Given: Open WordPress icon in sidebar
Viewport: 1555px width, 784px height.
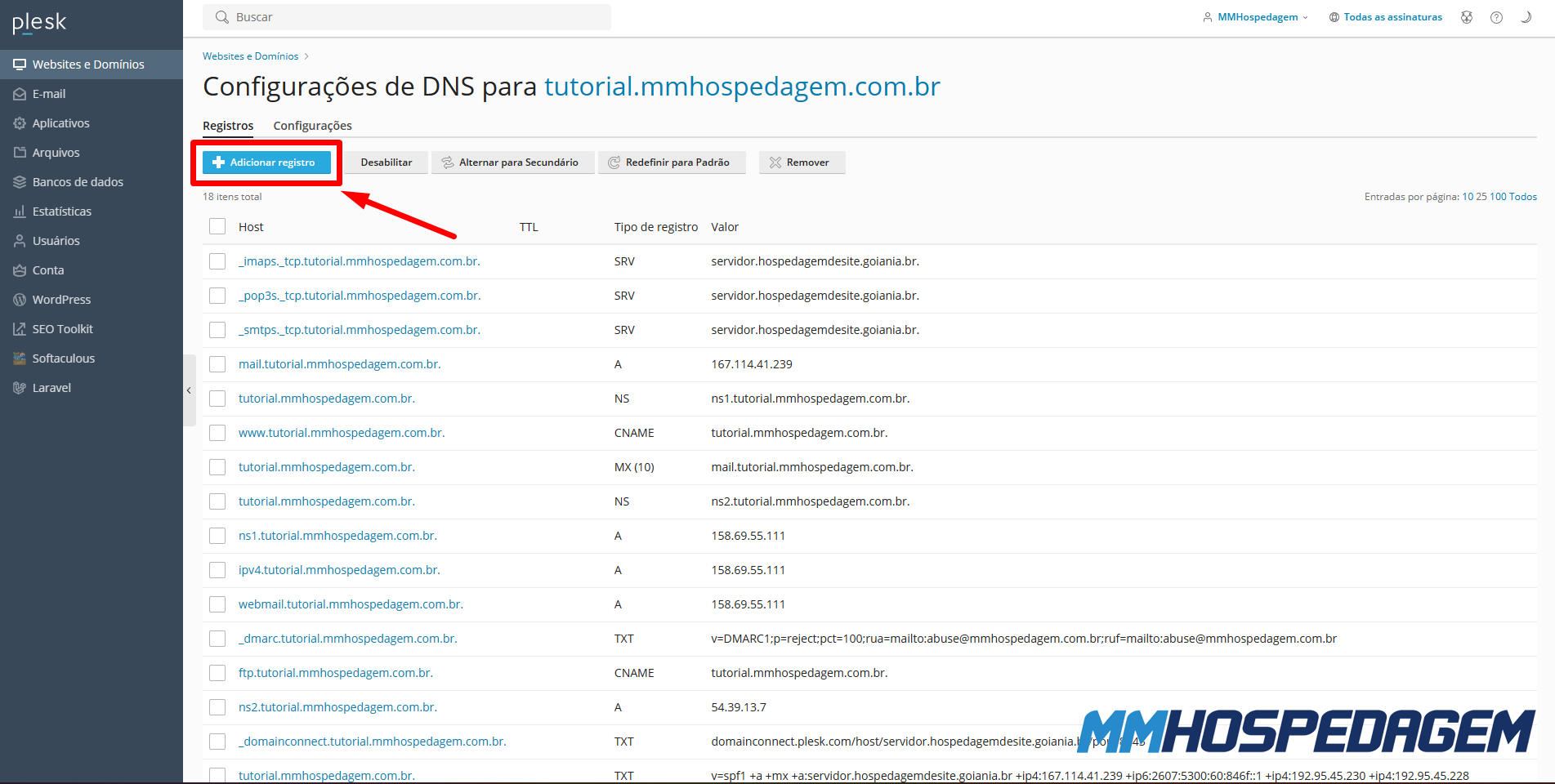Looking at the screenshot, I should tap(20, 300).
